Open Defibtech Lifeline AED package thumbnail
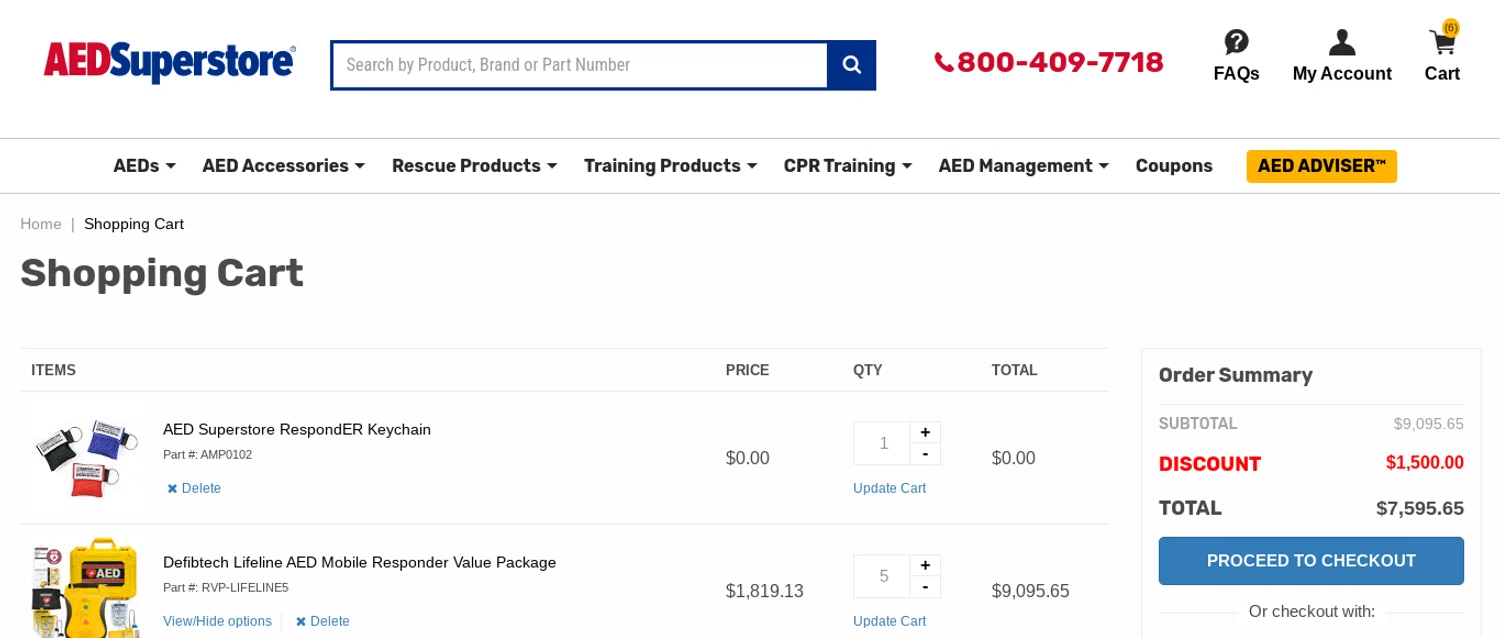The width and height of the screenshot is (1500, 638). click(x=85, y=588)
